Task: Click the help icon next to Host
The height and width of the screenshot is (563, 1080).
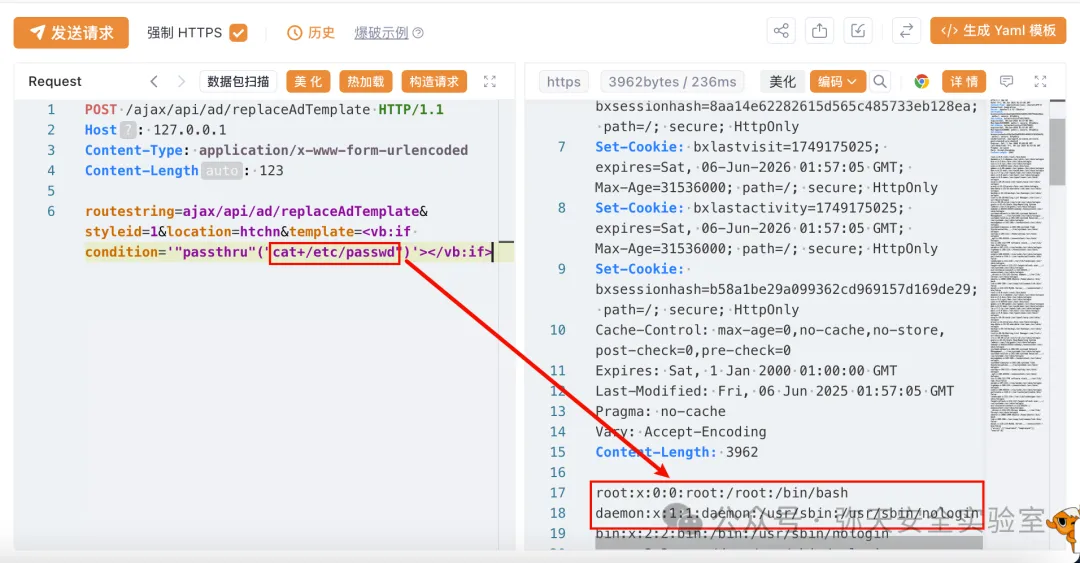Action: pos(128,130)
